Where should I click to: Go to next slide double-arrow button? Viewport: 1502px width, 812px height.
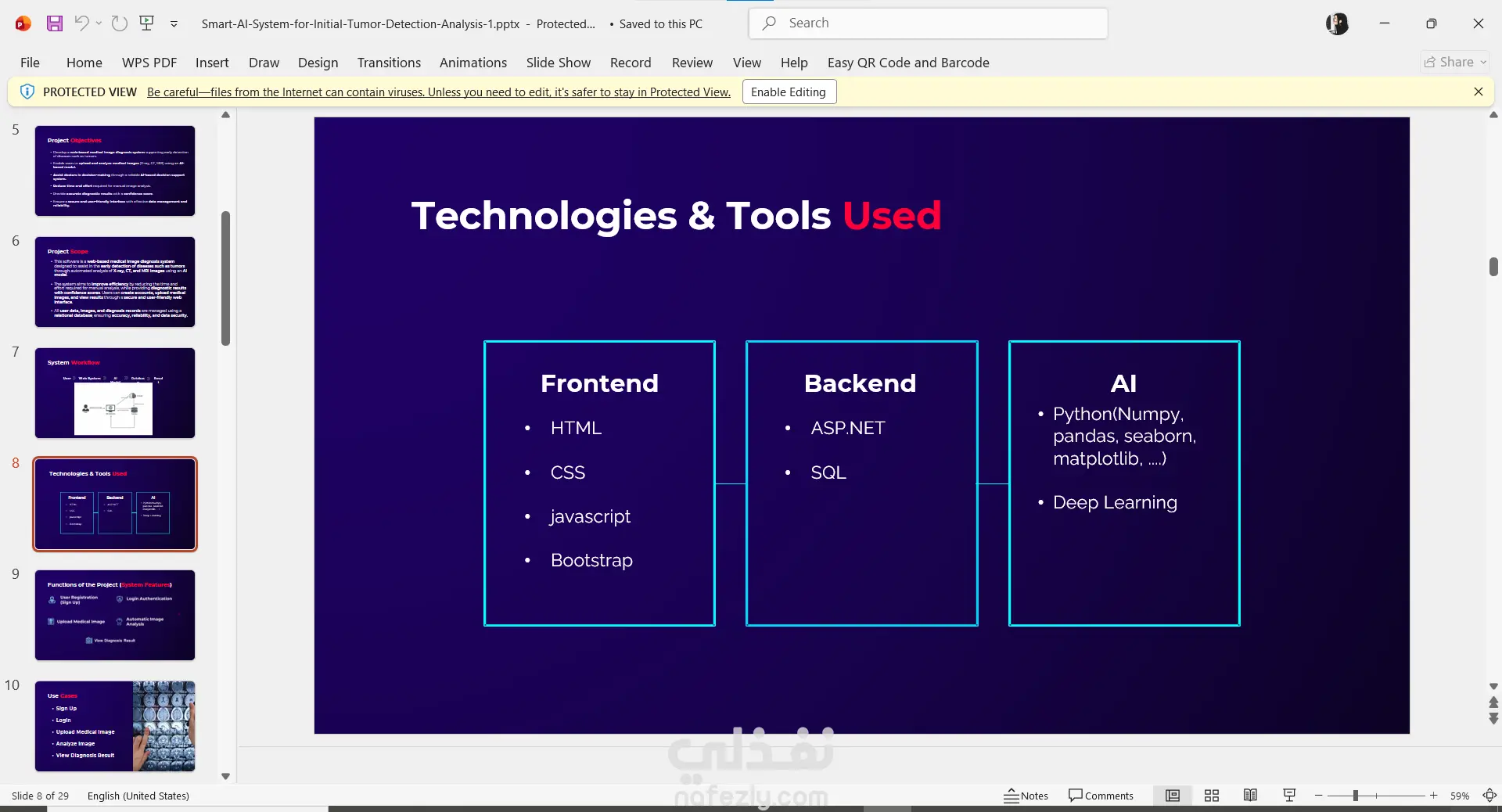(1493, 718)
